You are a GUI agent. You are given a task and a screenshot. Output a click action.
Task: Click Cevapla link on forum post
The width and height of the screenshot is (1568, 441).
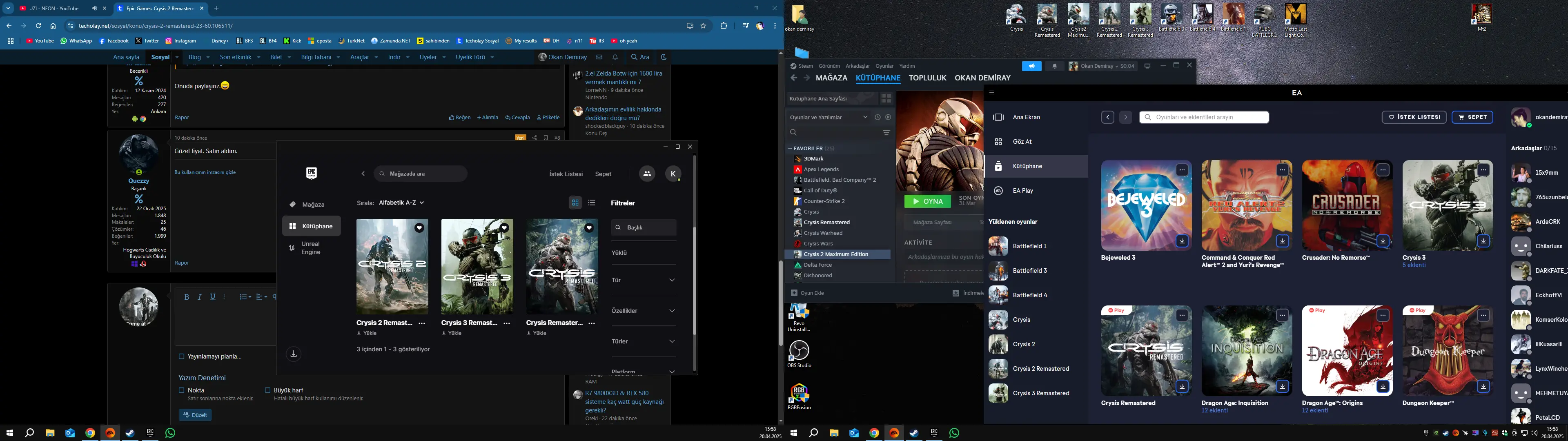click(x=517, y=118)
